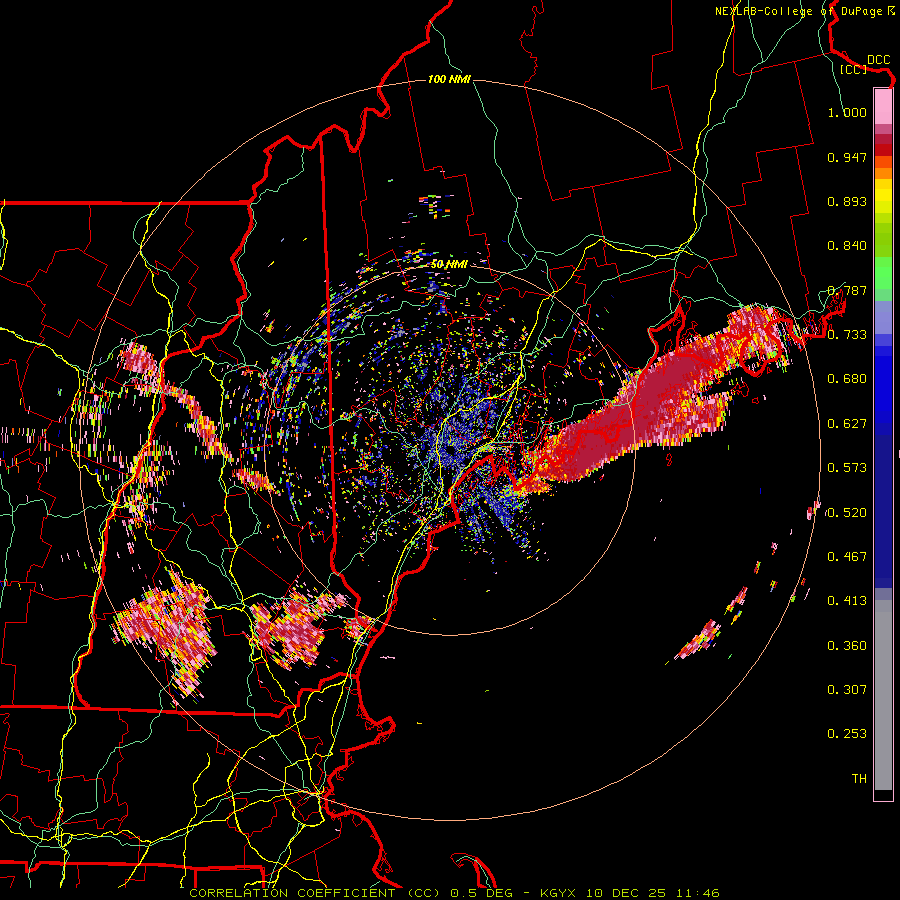The width and height of the screenshot is (900, 900).
Task: Click the 10 DEC 25 11:46 timestamp
Action: (x=651, y=893)
